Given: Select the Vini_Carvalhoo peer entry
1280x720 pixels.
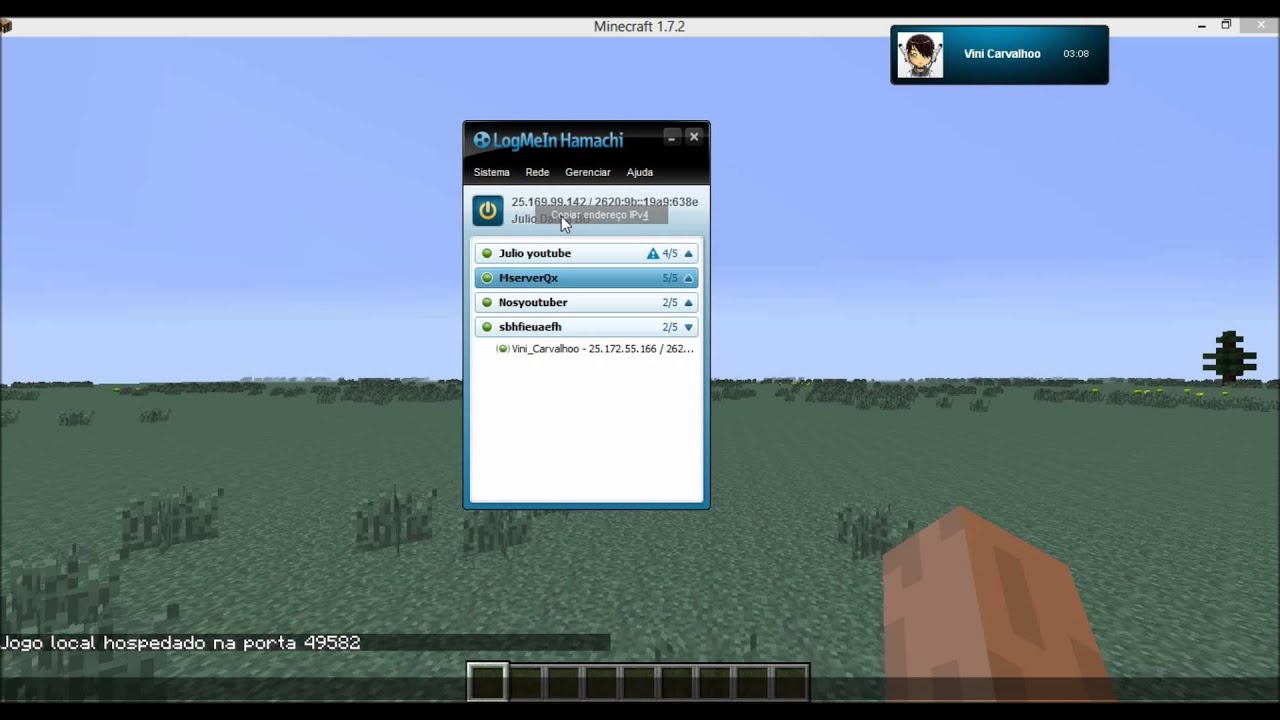Looking at the screenshot, I should pos(595,349).
